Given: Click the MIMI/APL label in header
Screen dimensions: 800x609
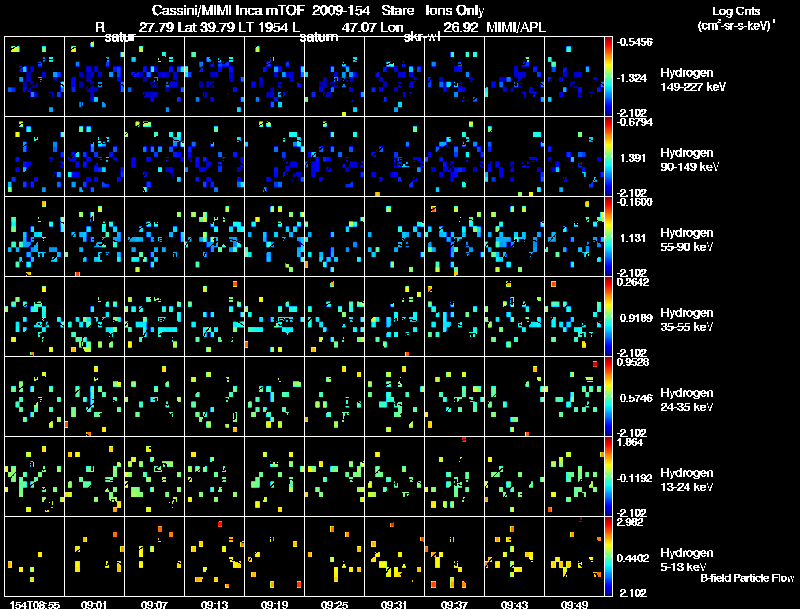Looking at the screenshot, I should [x=516, y=28].
